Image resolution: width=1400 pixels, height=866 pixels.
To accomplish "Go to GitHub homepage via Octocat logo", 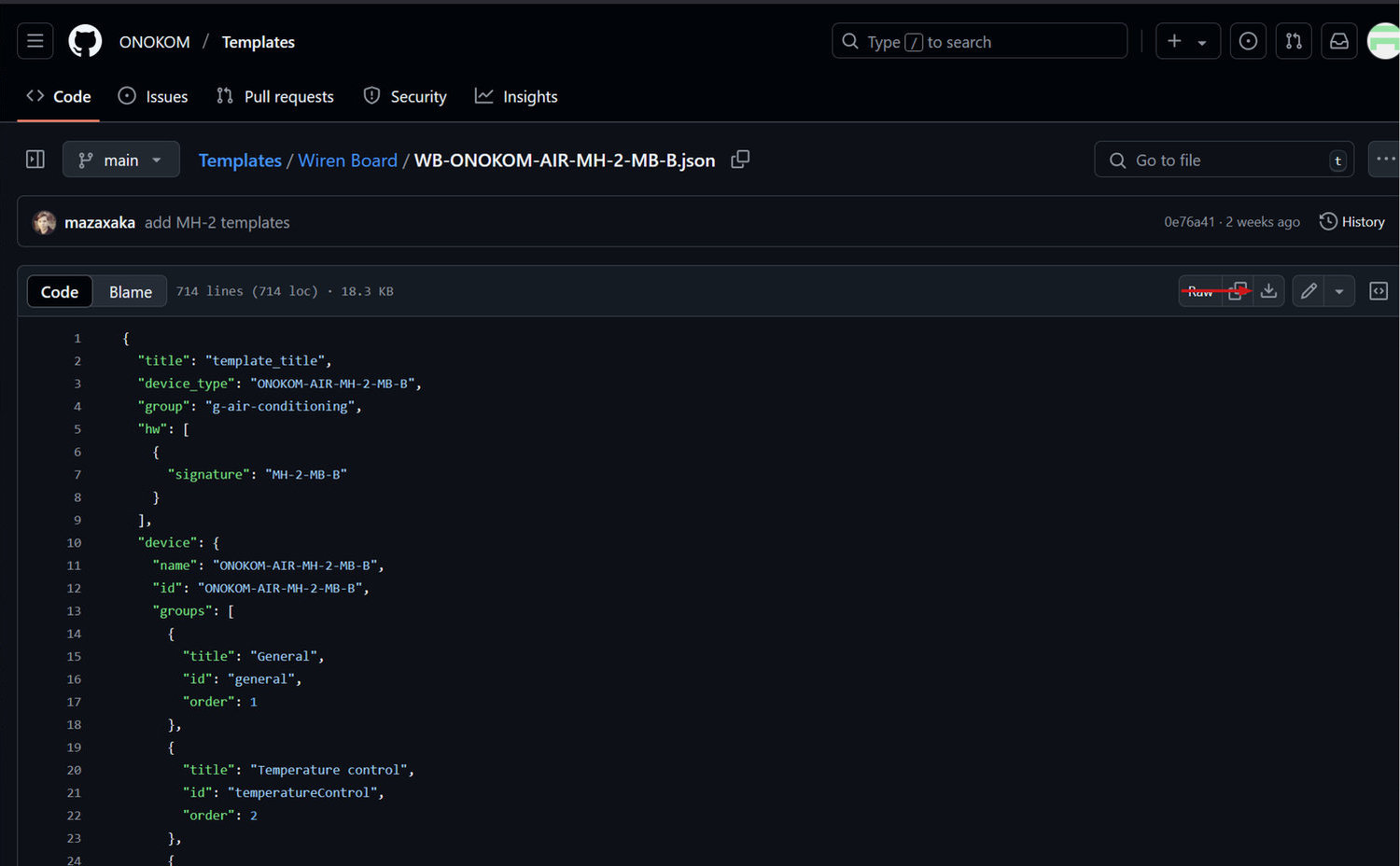I will [x=85, y=41].
